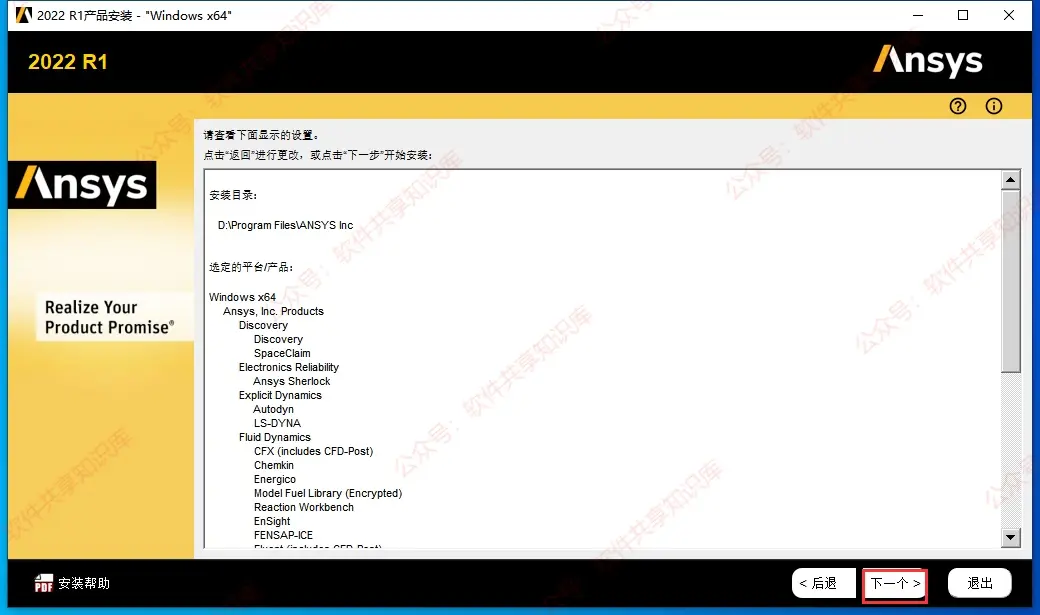Click the scrollbar up arrow

point(1010,180)
